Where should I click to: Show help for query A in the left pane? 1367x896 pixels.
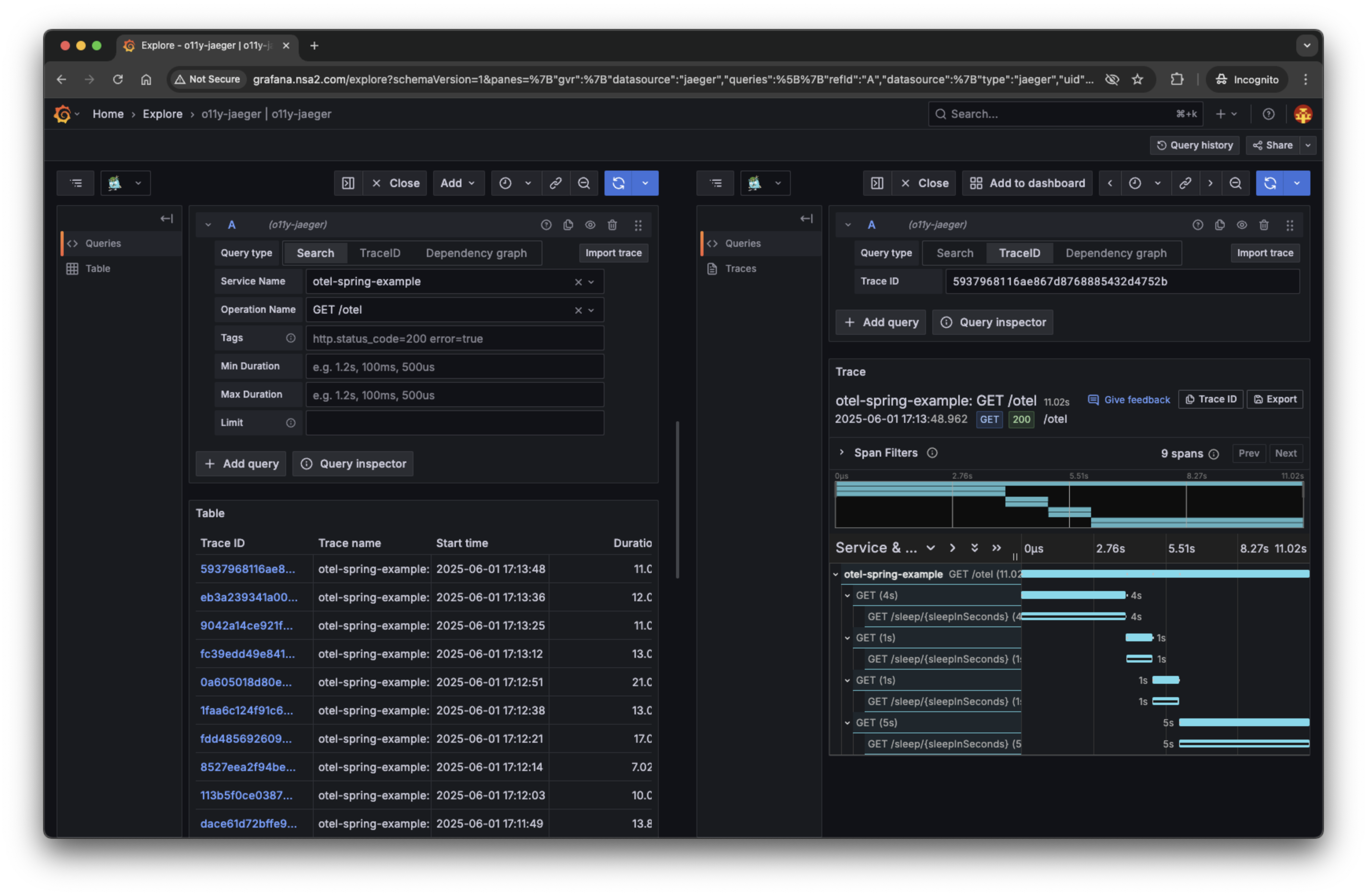[546, 224]
